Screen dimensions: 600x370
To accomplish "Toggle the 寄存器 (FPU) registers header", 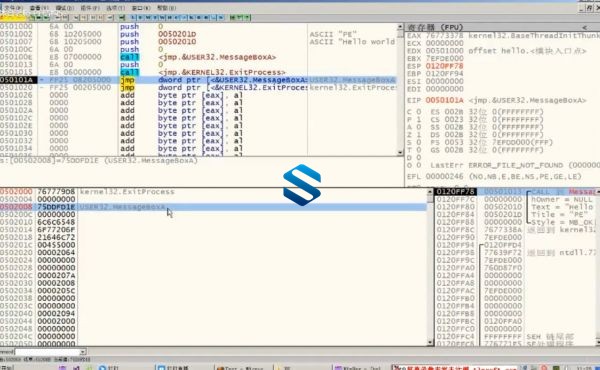I will click(435, 27).
